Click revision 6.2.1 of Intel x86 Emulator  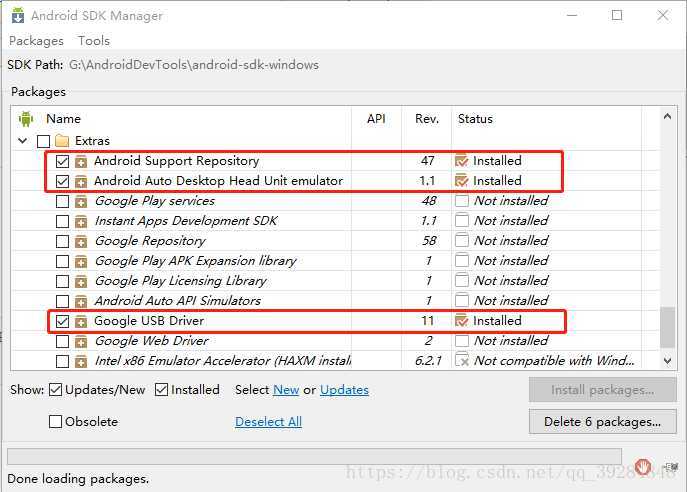(428, 361)
